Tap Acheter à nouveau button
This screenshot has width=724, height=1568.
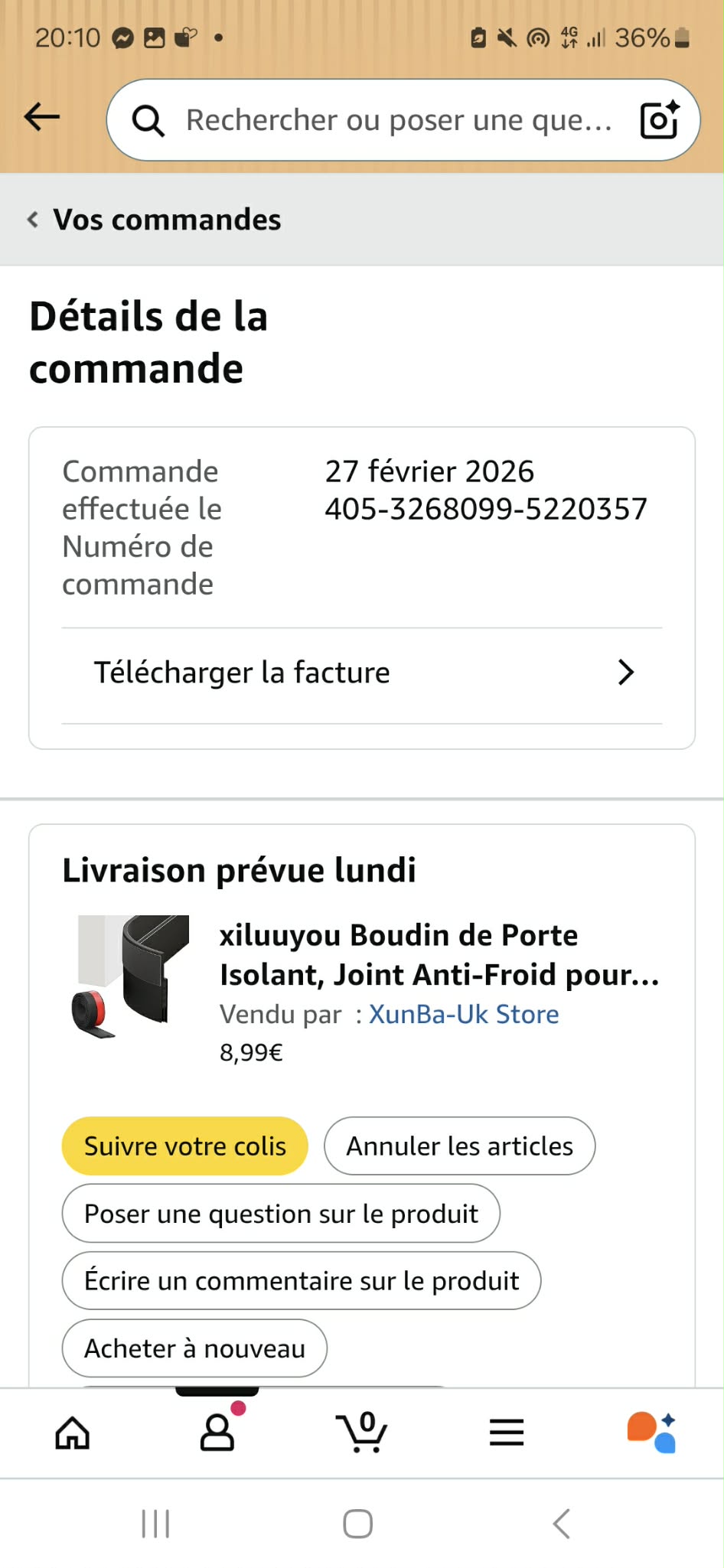coord(194,1348)
